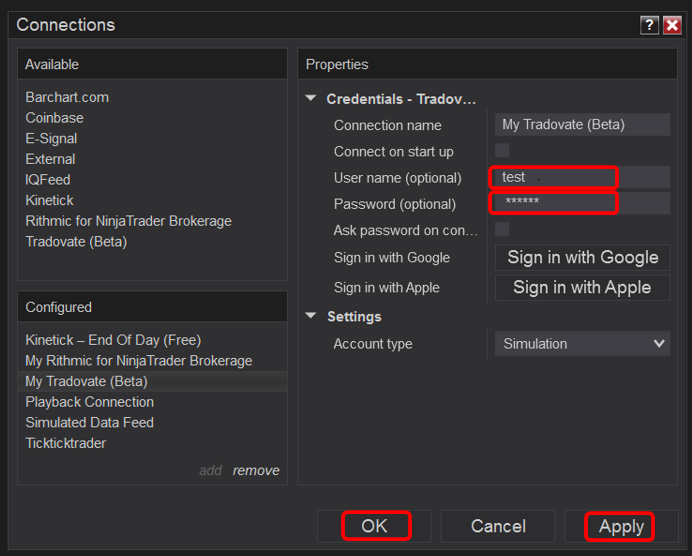Select My Rithmic for NinjaTrader Brokerage
Viewport: 692px width, 556px height.
point(139,361)
